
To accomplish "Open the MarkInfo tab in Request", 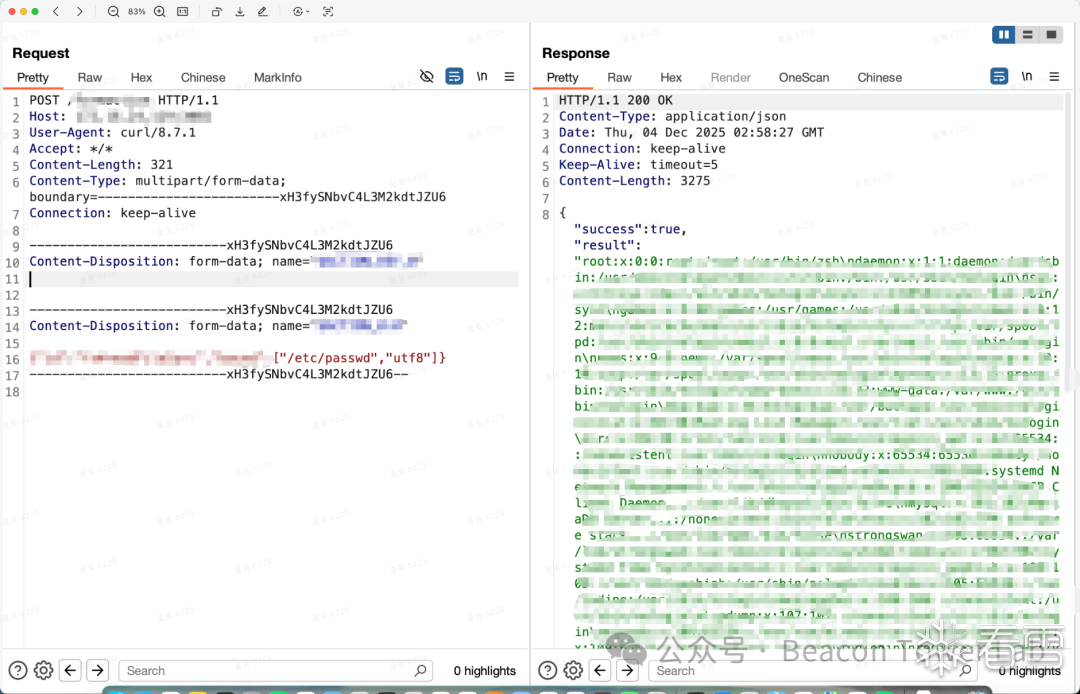I will pyautogui.click(x=278, y=78).
